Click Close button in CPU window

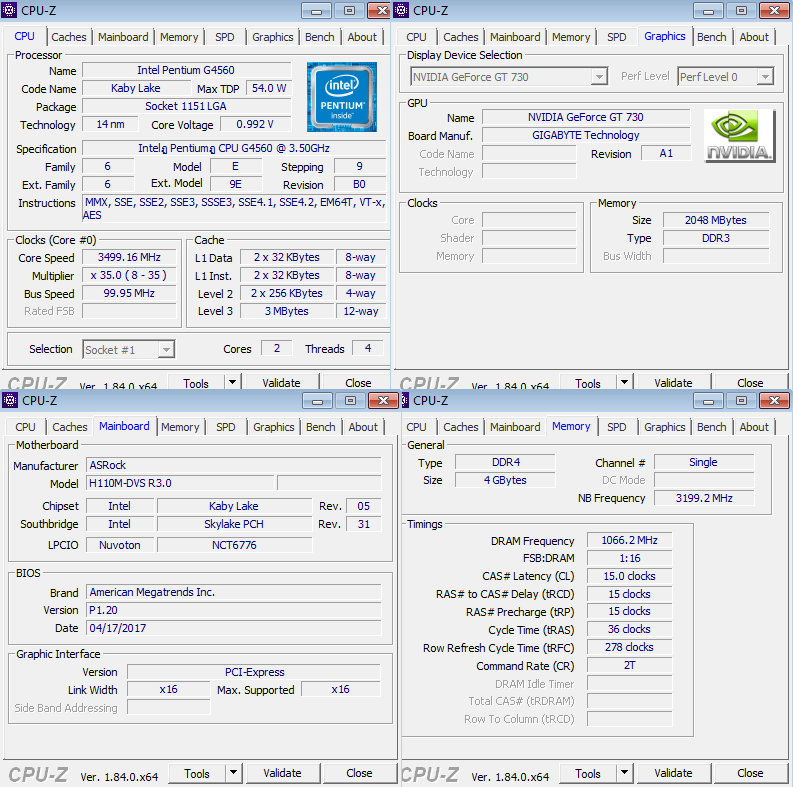(x=358, y=382)
